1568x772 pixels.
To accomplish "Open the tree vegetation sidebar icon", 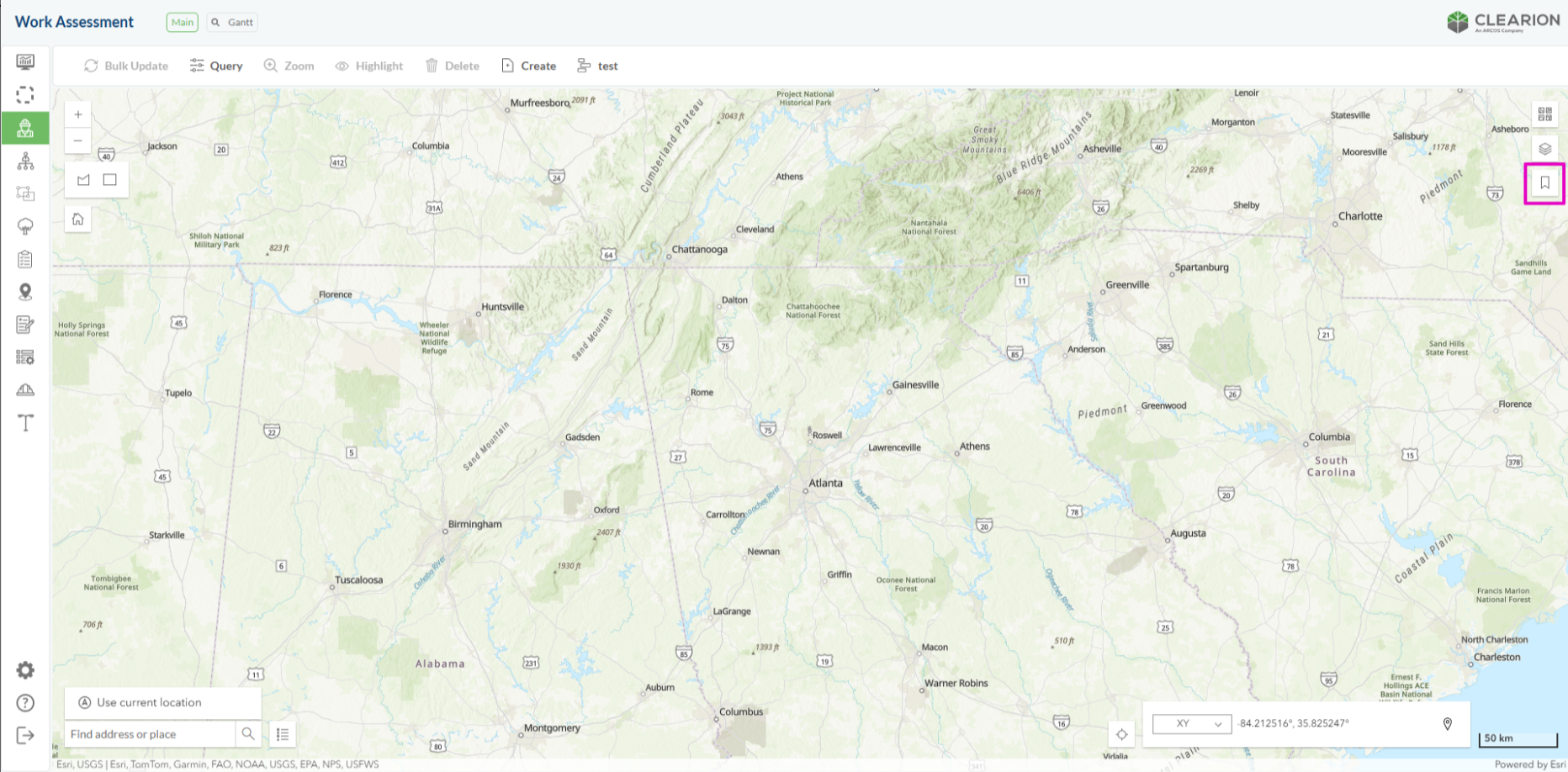I will (x=25, y=226).
